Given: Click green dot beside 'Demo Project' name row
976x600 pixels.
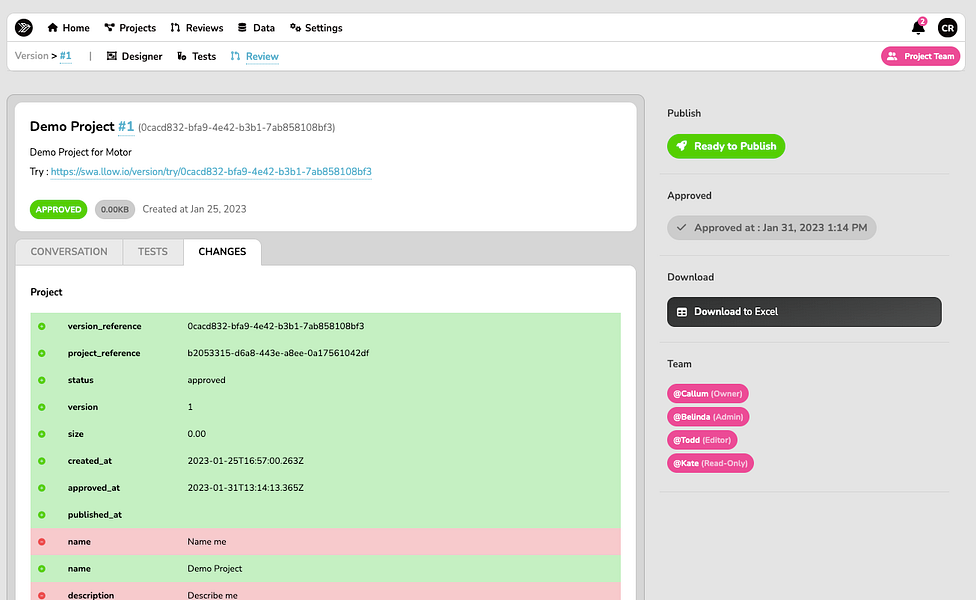Looking at the screenshot, I should (42, 569).
